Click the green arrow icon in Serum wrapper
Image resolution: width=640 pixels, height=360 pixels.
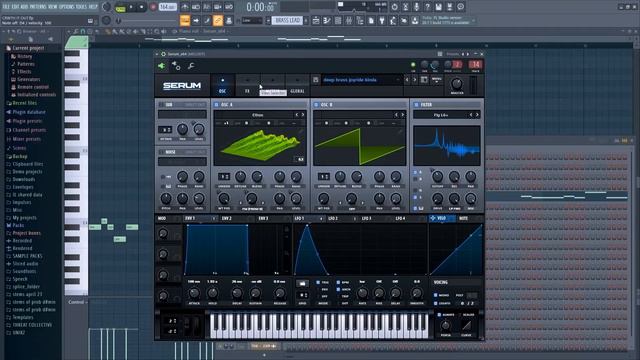click(161, 65)
